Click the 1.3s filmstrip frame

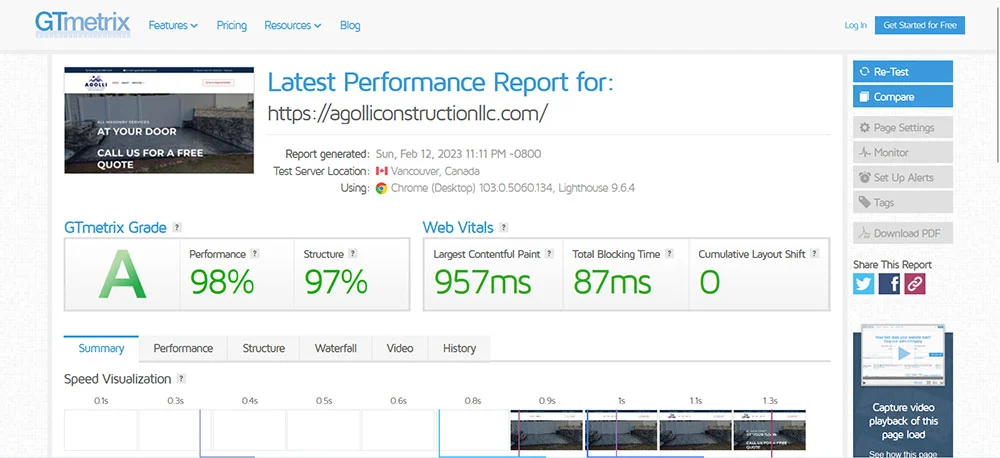(770, 430)
